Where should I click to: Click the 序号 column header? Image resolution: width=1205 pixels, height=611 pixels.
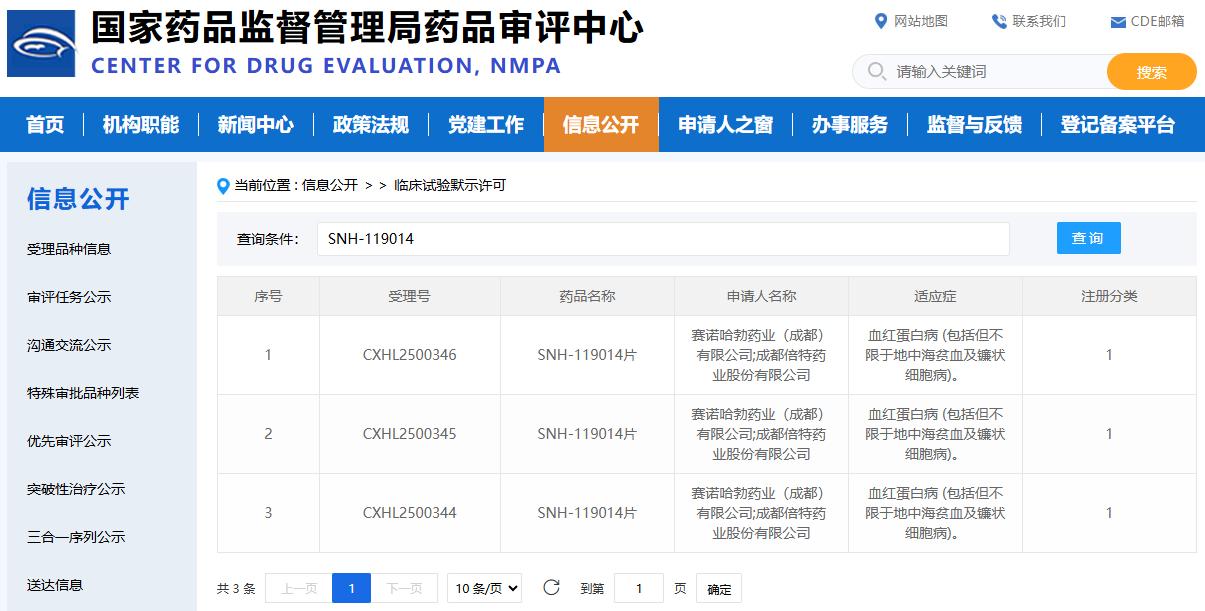point(268,296)
